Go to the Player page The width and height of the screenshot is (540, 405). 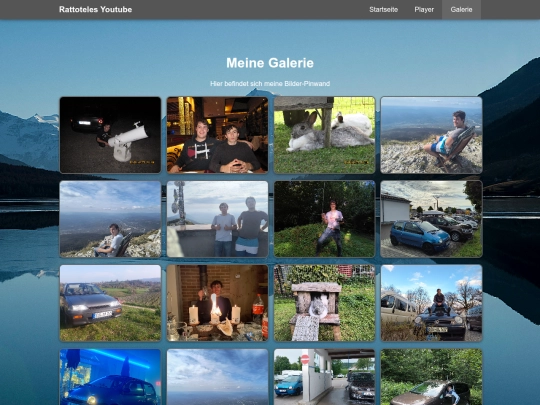click(424, 10)
